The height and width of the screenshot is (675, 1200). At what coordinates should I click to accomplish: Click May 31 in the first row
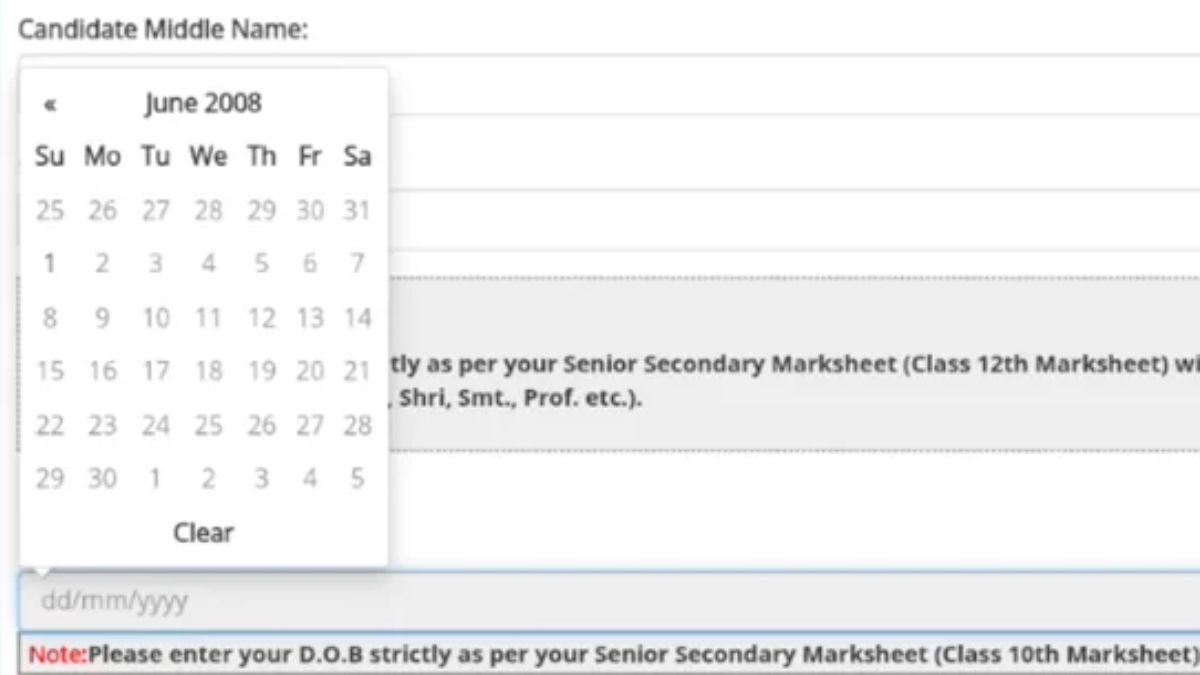357,211
